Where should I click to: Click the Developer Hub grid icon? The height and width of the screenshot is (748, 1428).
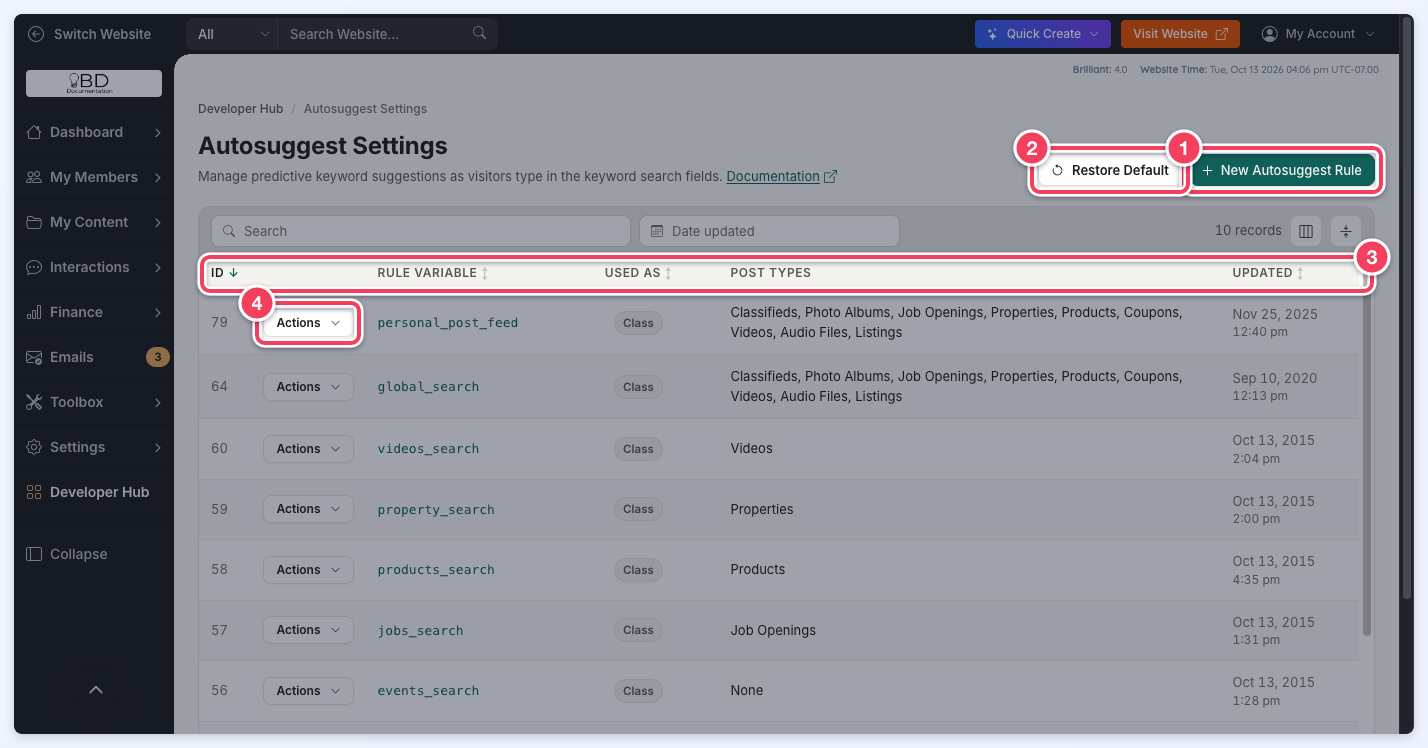(34, 492)
